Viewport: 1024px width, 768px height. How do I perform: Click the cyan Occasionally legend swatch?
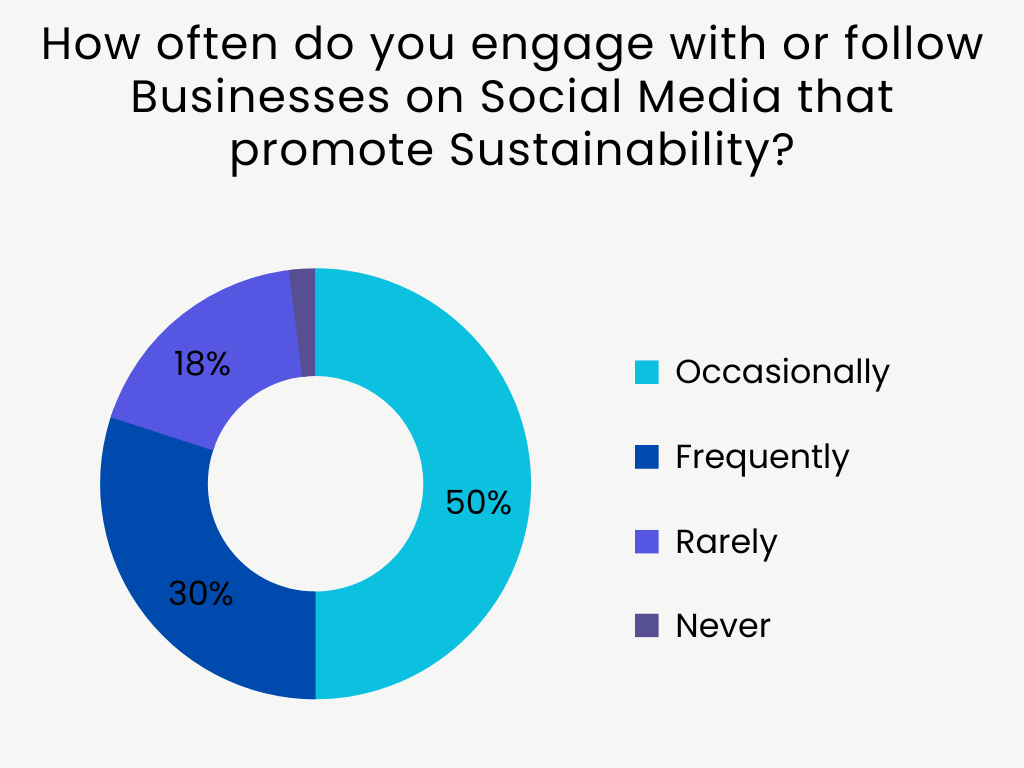[647, 372]
